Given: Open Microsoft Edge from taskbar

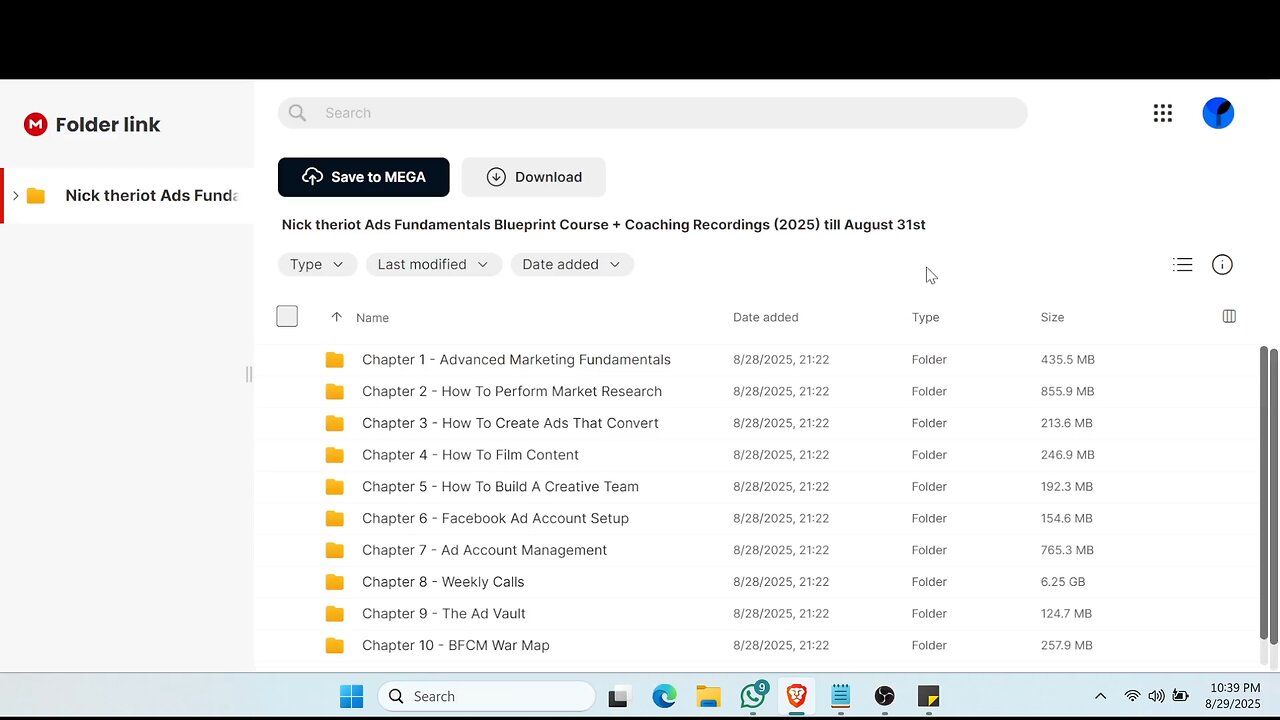Looking at the screenshot, I should pos(664,696).
